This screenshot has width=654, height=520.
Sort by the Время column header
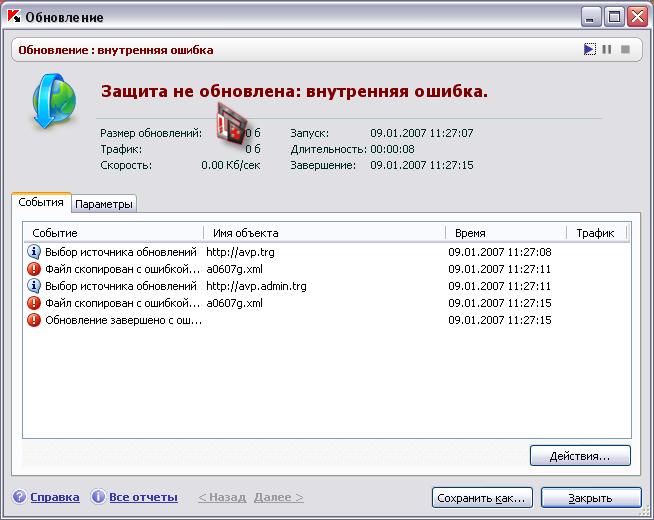(x=504, y=233)
